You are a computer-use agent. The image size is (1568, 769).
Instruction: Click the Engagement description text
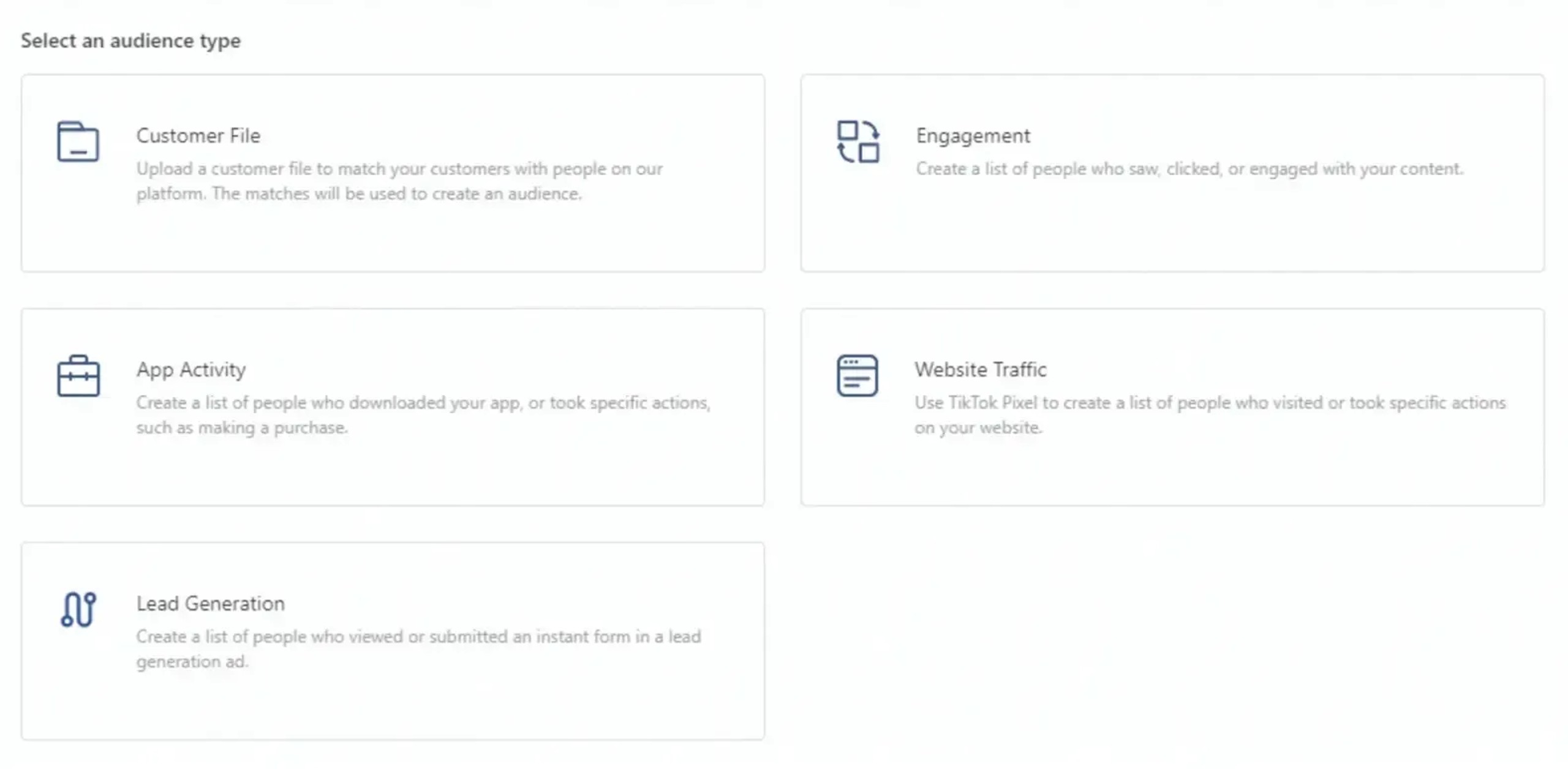coord(1189,169)
